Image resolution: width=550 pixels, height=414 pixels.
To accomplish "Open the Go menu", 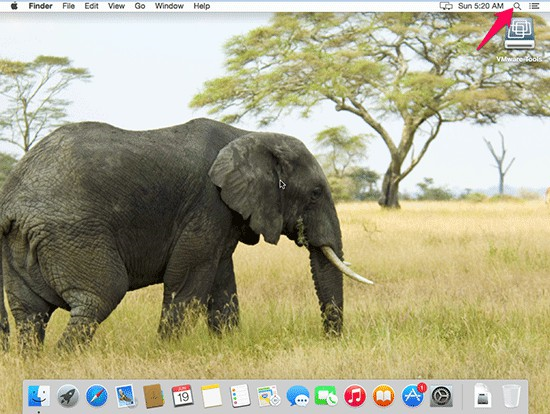I will (x=140, y=6).
